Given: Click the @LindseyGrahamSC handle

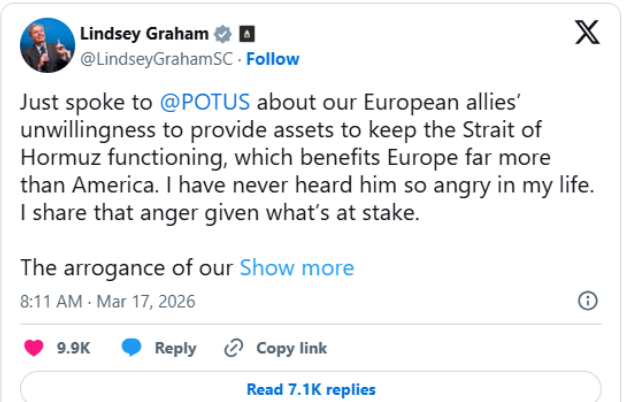Looking at the screenshot, I should (x=155, y=59).
